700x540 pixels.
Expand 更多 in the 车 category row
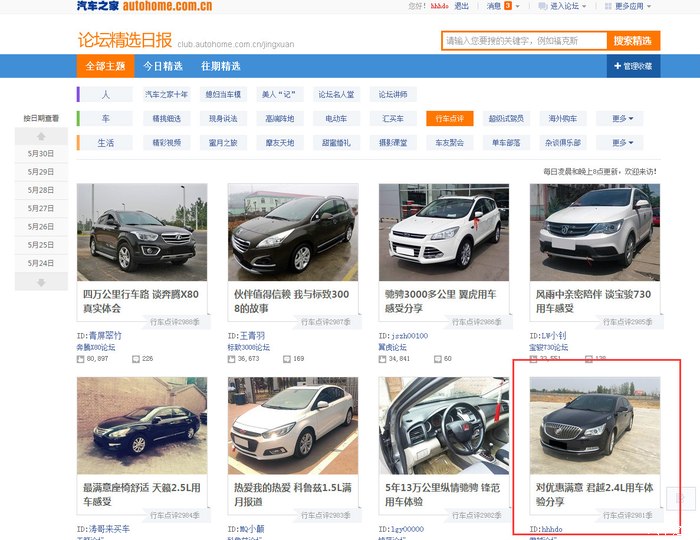coord(622,118)
